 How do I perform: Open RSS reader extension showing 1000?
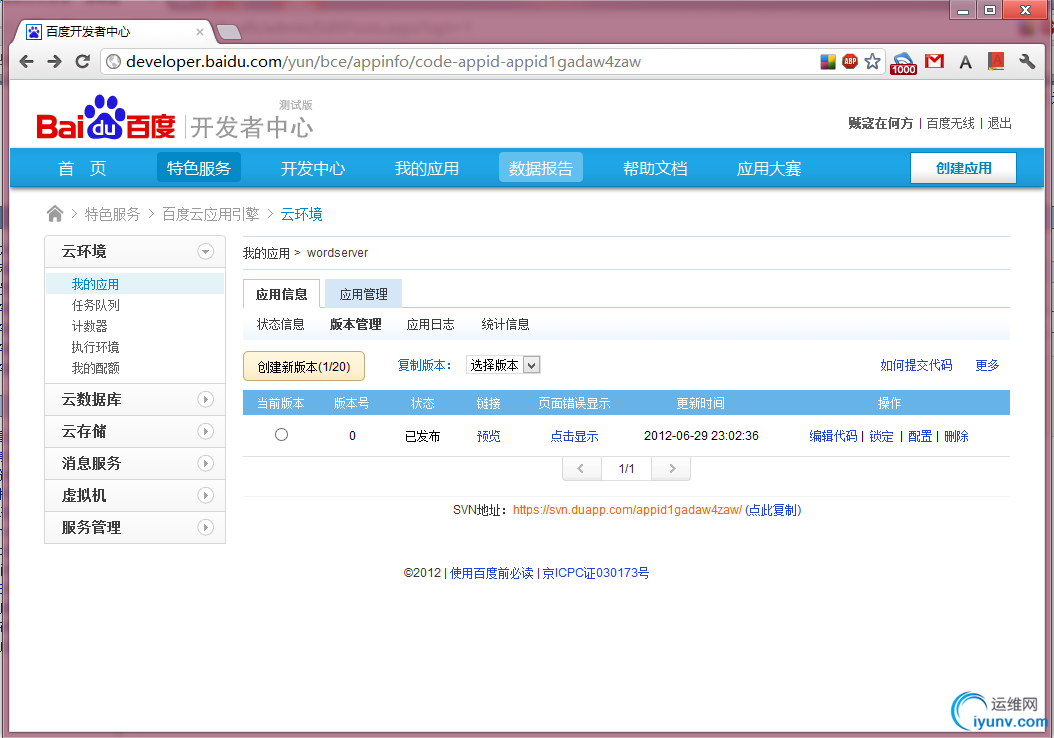tap(903, 63)
